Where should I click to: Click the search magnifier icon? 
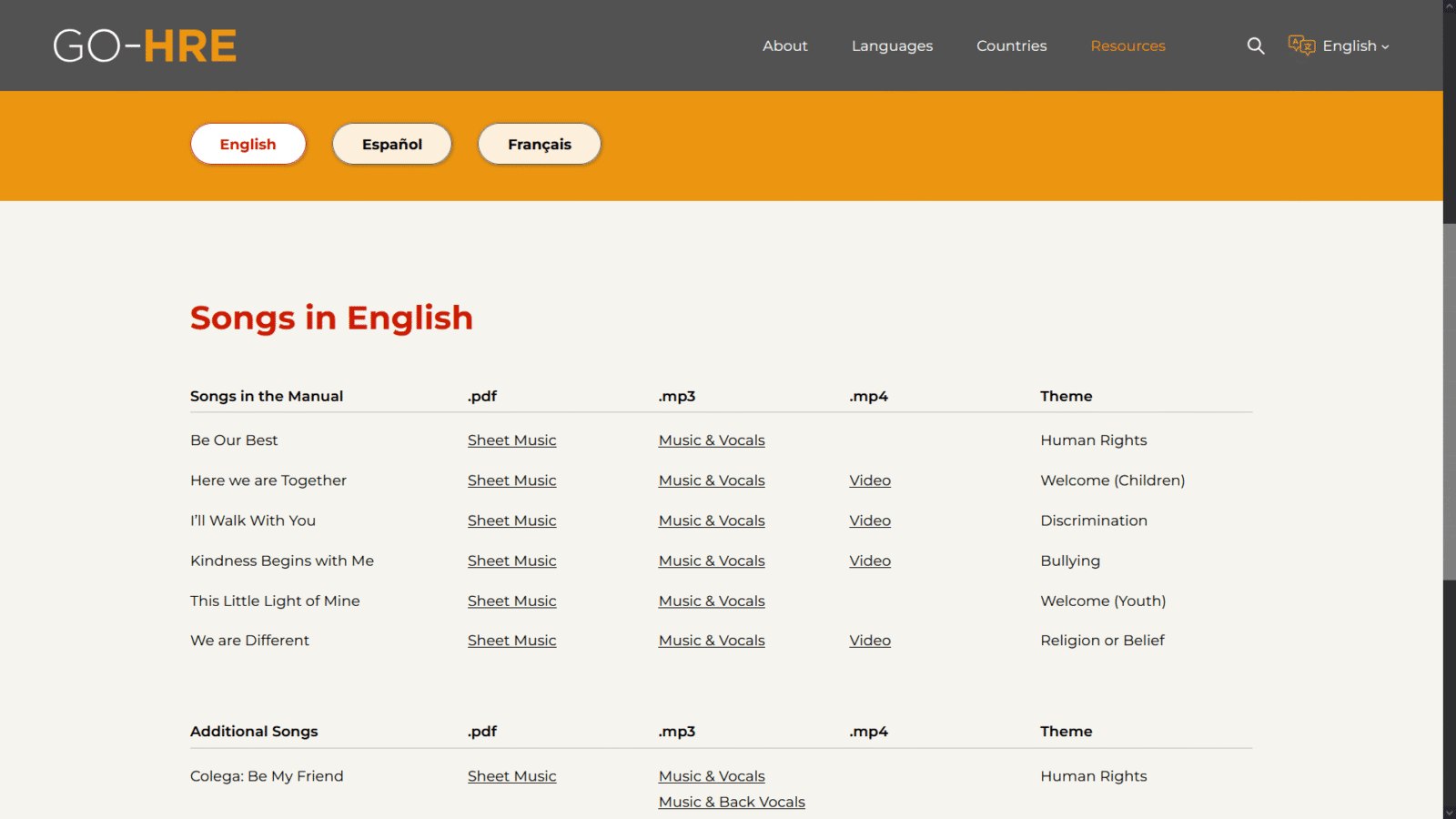(x=1255, y=45)
